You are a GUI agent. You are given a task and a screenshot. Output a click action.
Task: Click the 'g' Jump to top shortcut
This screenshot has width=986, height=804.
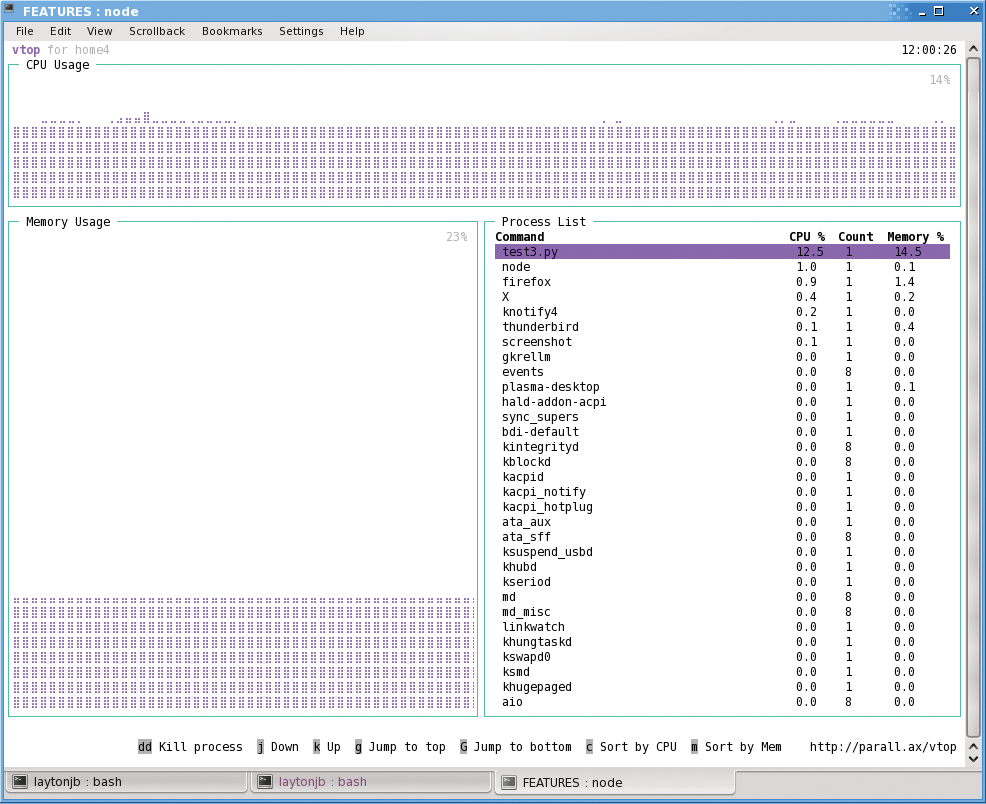pyautogui.click(x=400, y=747)
